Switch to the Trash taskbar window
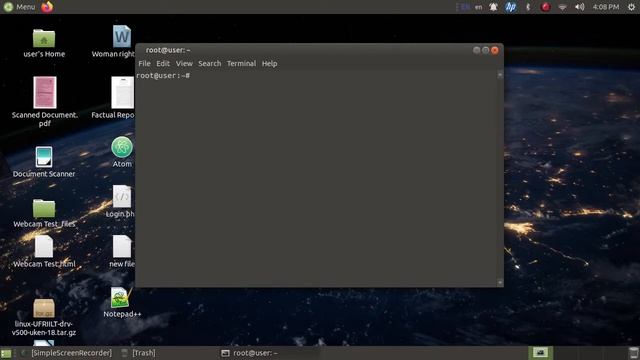 [139, 353]
